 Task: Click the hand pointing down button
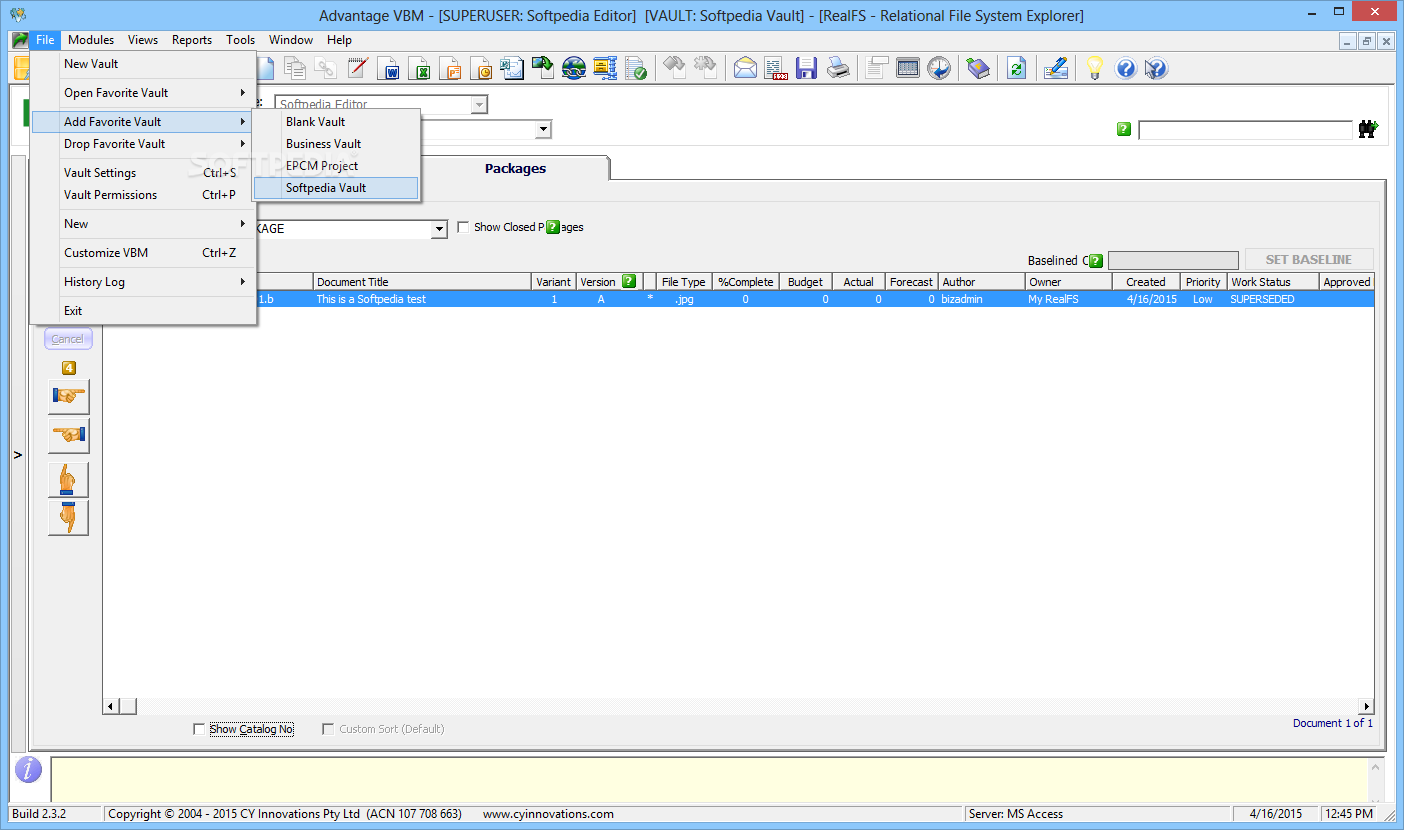69,518
